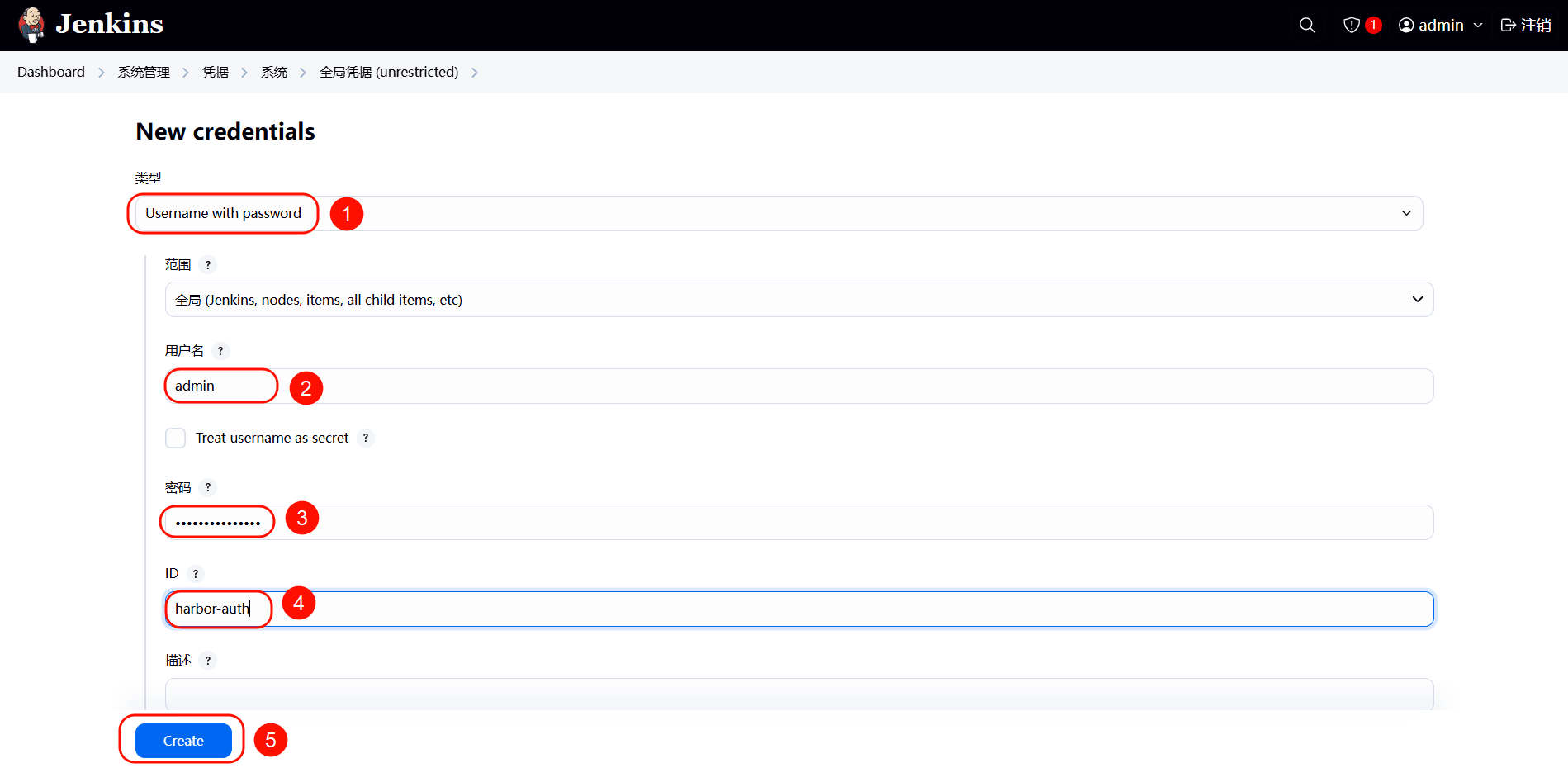Click the help icon next to ID
Image resolution: width=1568 pixels, height=768 pixels.
tap(196, 574)
